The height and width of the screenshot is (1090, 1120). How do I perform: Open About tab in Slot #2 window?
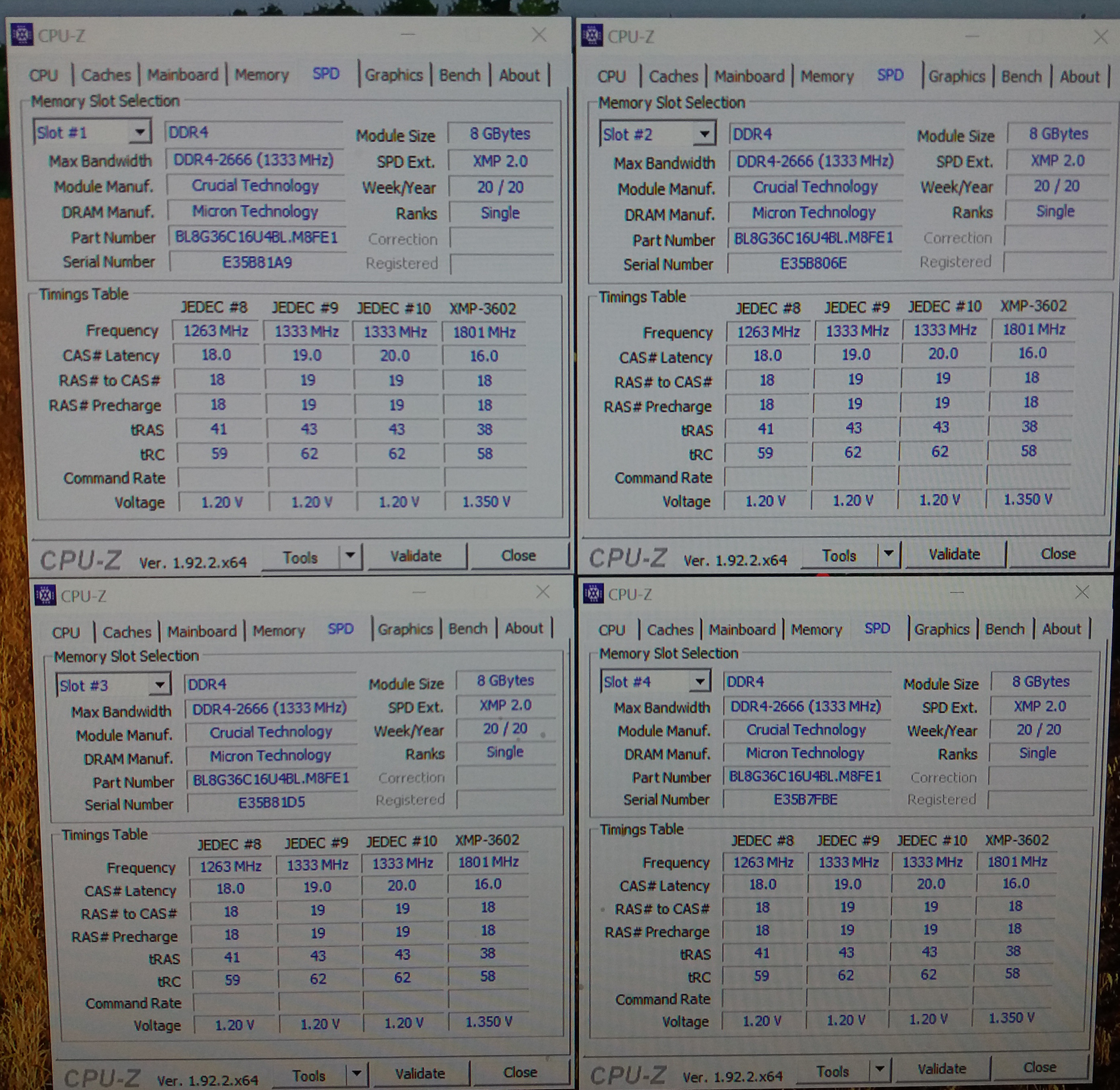click(1079, 77)
